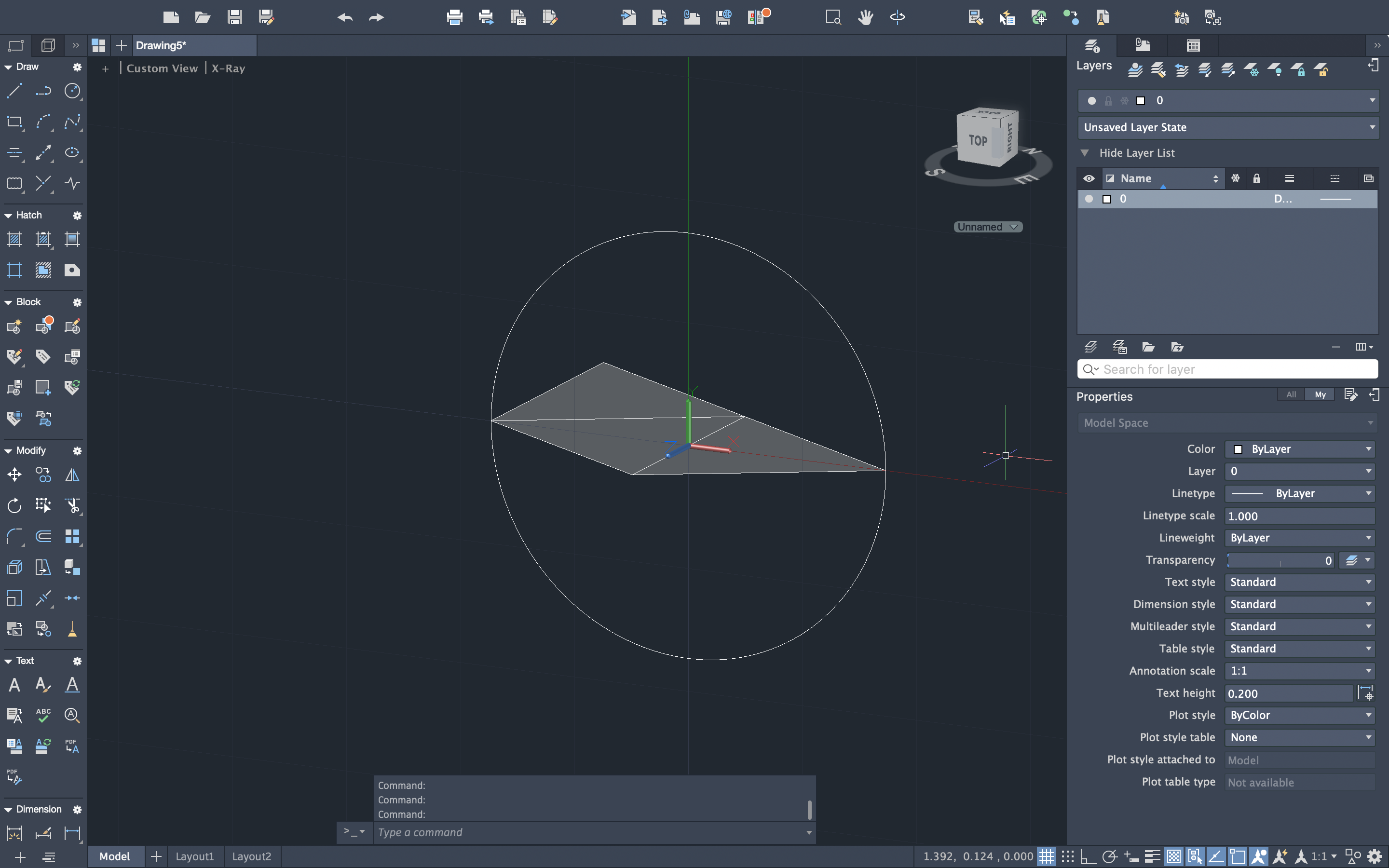Click current layer color swatch in dropdown
Image resolution: width=1389 pixels, height=868 pixels.
(1141, 100)
